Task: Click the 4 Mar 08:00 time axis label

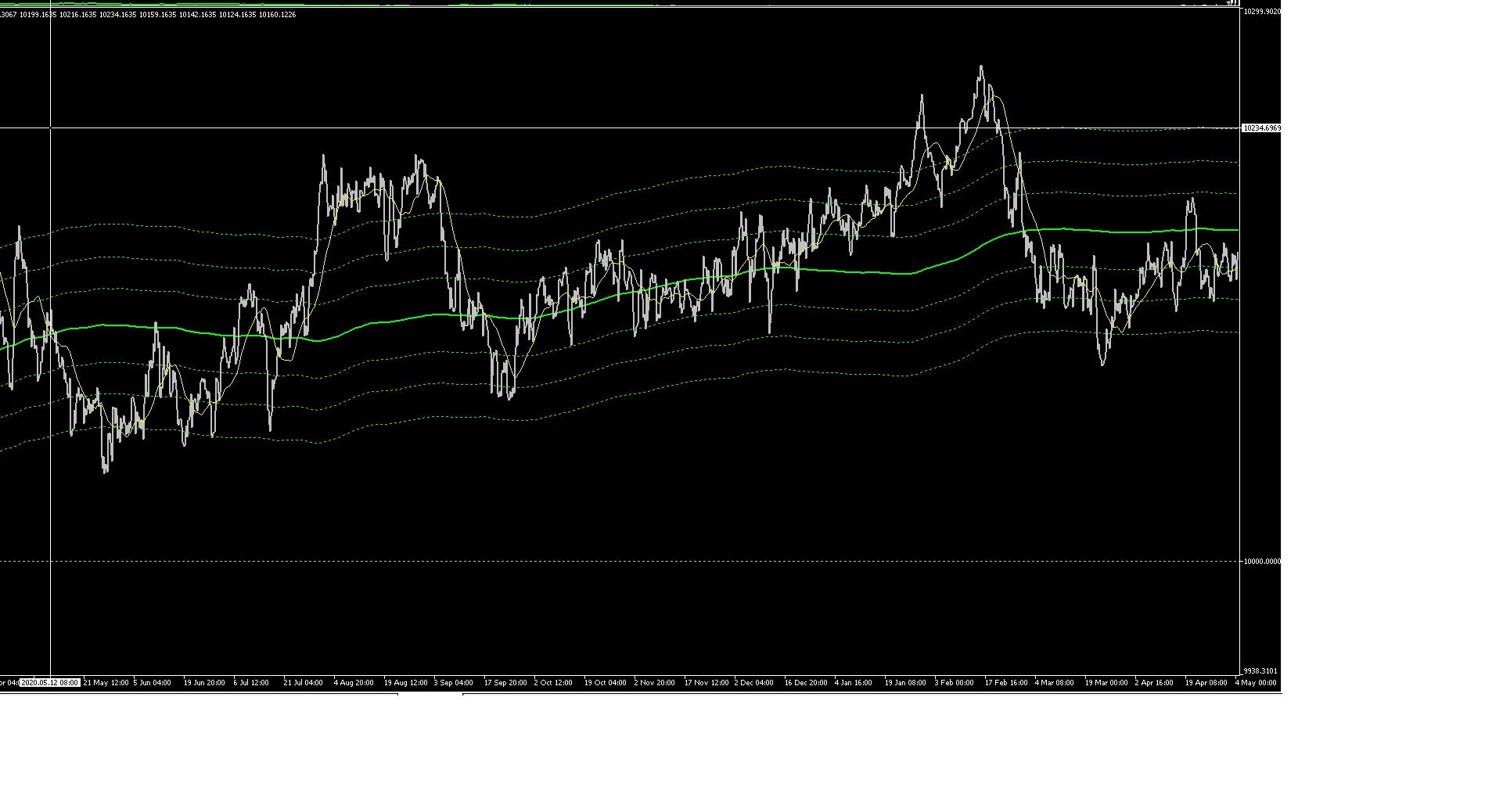Action: 1054,682
